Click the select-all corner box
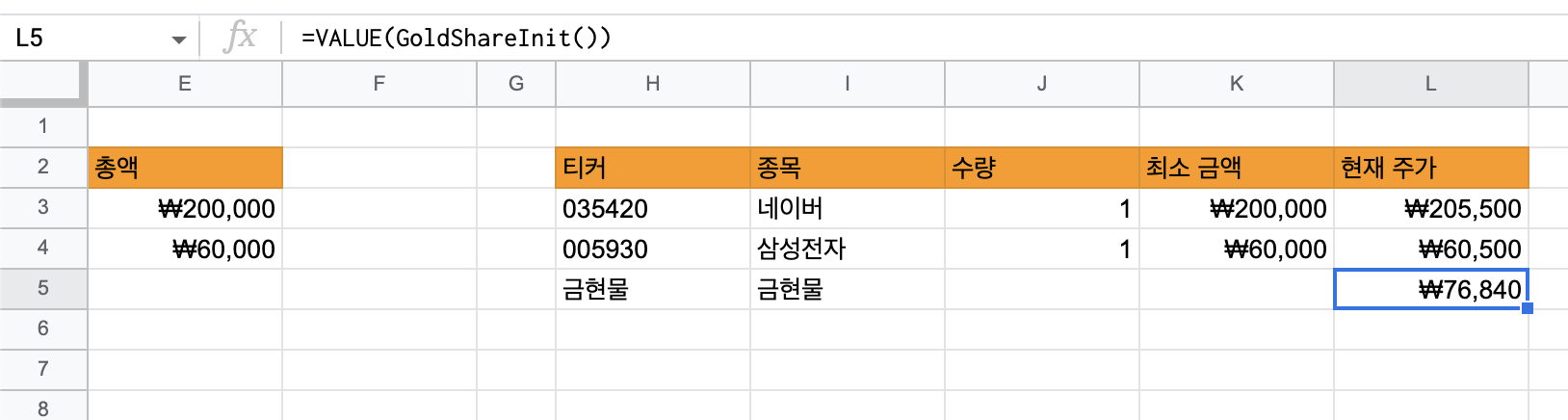This screenshot has width=1568, height=420. [43, 84]
